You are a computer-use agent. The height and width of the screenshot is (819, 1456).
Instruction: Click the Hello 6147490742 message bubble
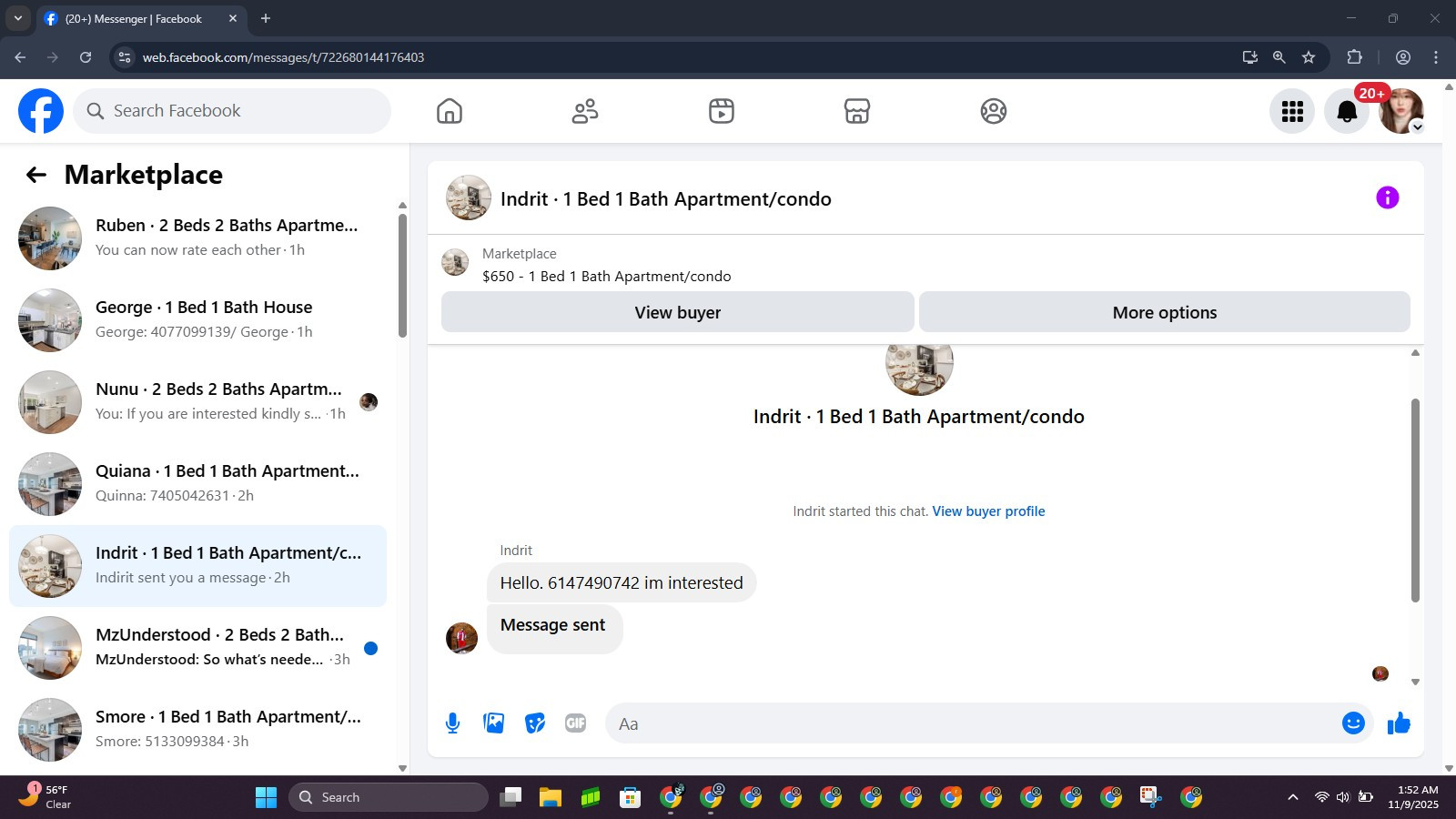tap(622, 583)
